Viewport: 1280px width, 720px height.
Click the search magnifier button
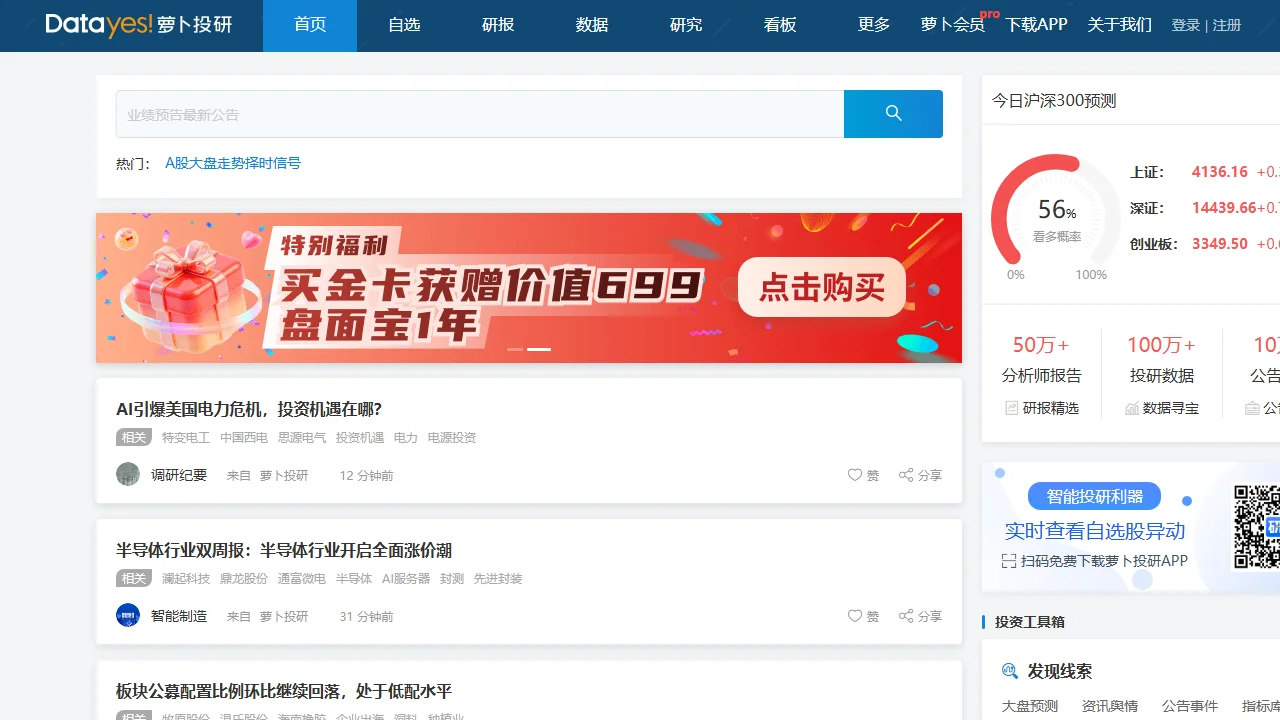(892, 113)
